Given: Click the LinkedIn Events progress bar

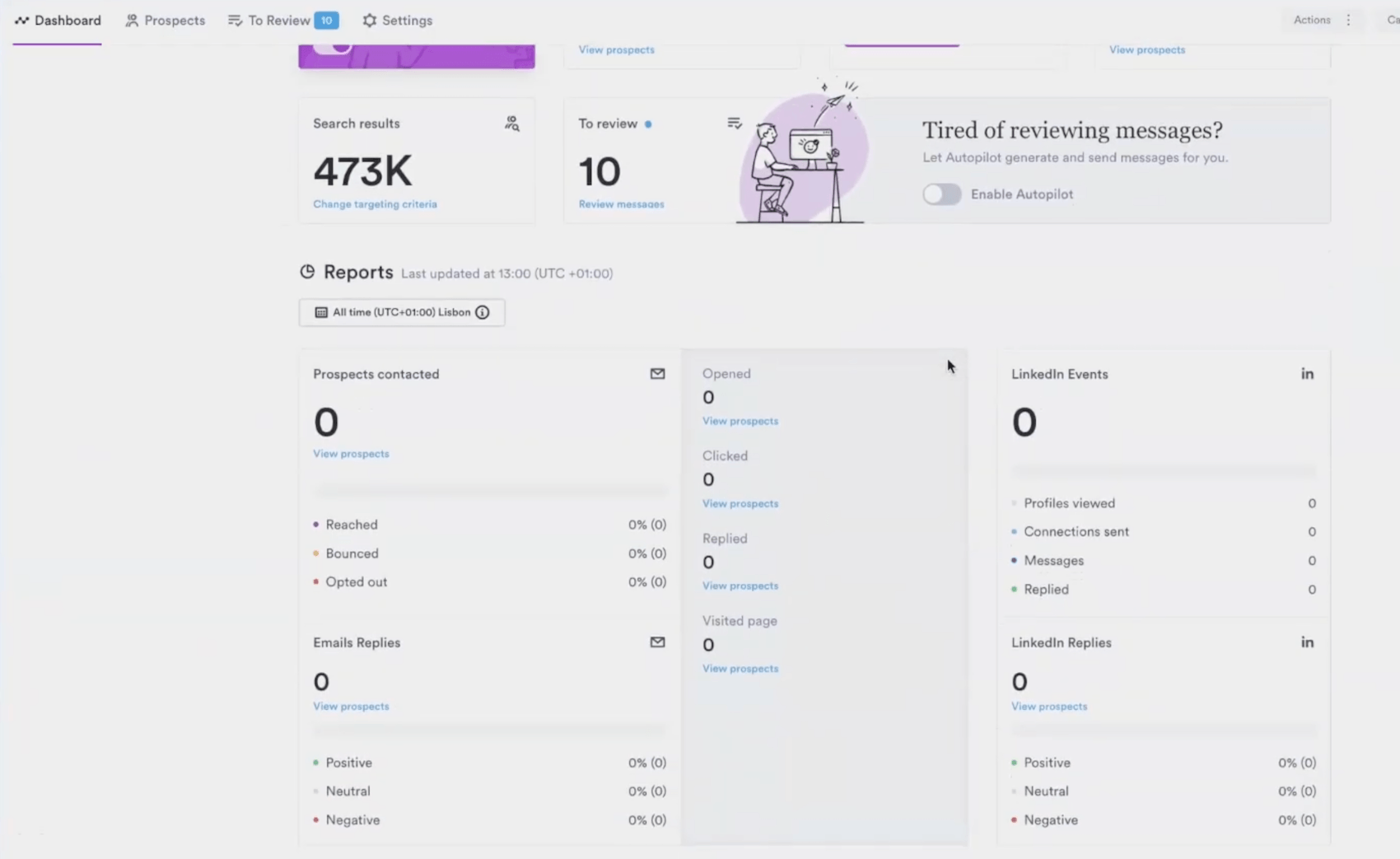Looking at the screenshot, I should 1164,472.
